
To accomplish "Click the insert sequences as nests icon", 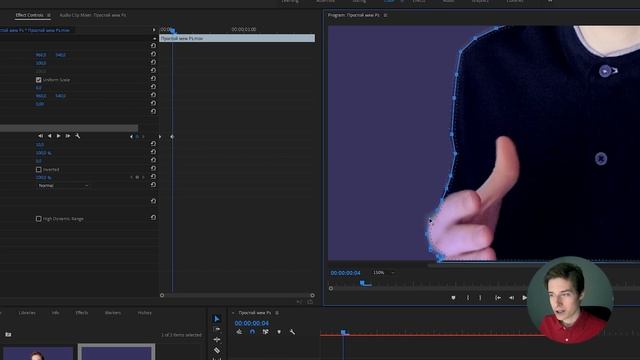I will [239, 332].
